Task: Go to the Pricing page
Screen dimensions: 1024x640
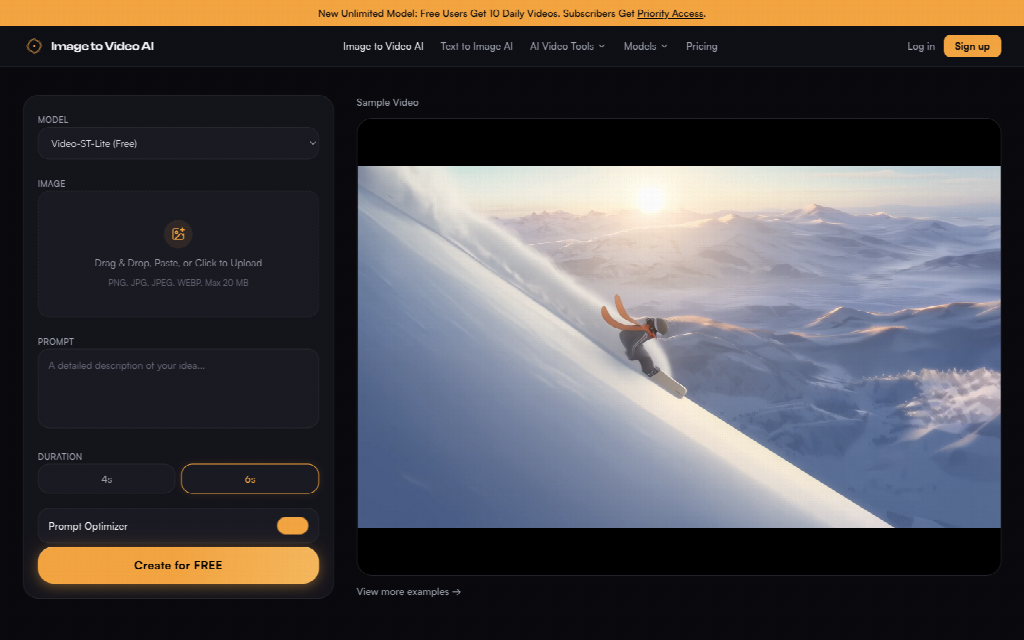Action: tap(701, 46)
